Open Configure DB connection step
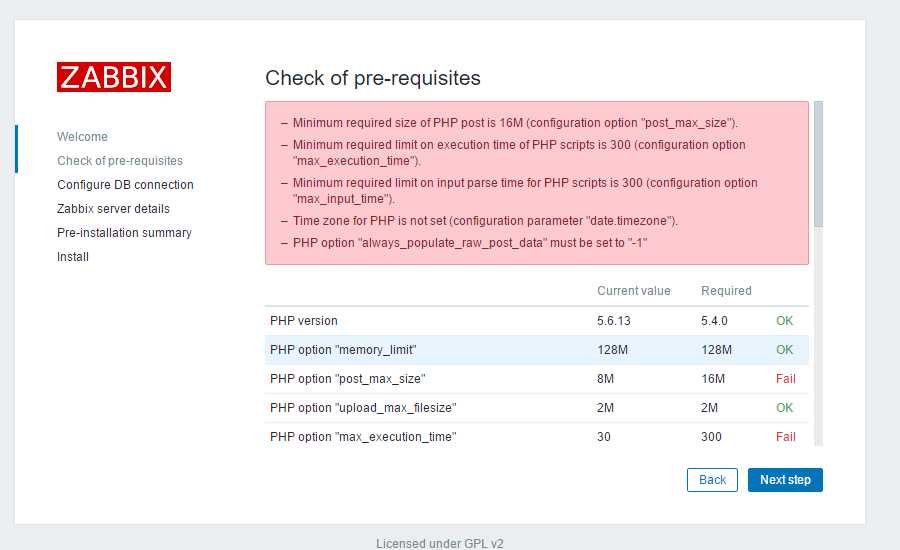The image size is (900, 550). click(x=125, y=185)
